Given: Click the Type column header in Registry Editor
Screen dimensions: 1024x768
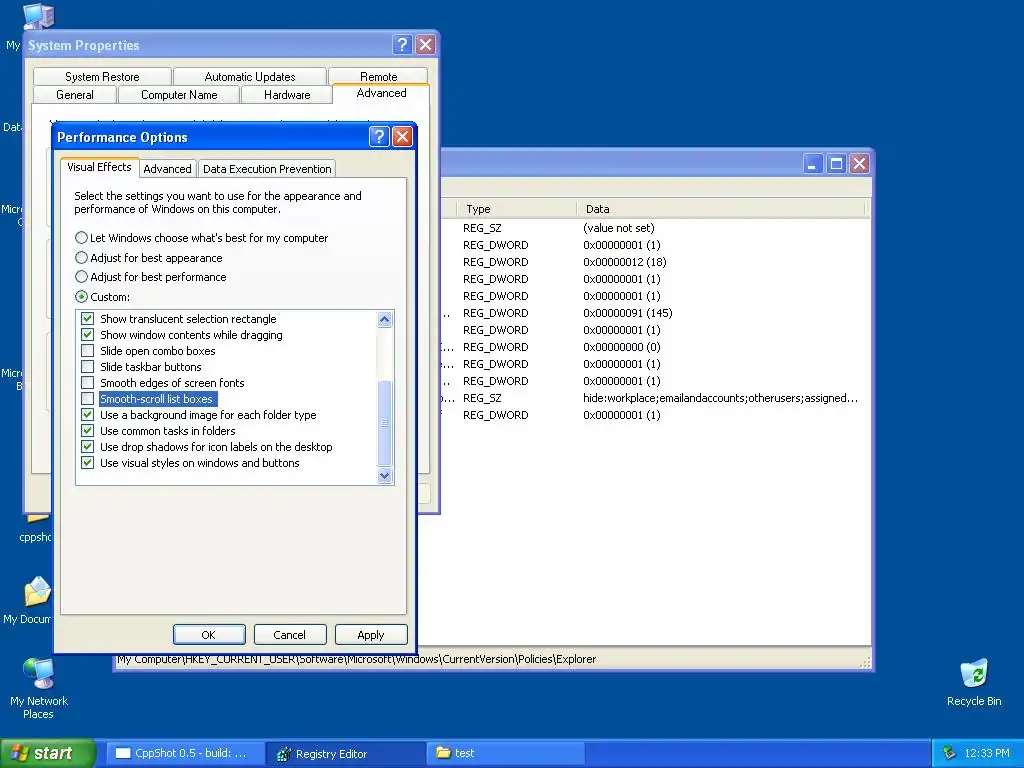Looking at the screenshot, I should (x=516, y=209).
